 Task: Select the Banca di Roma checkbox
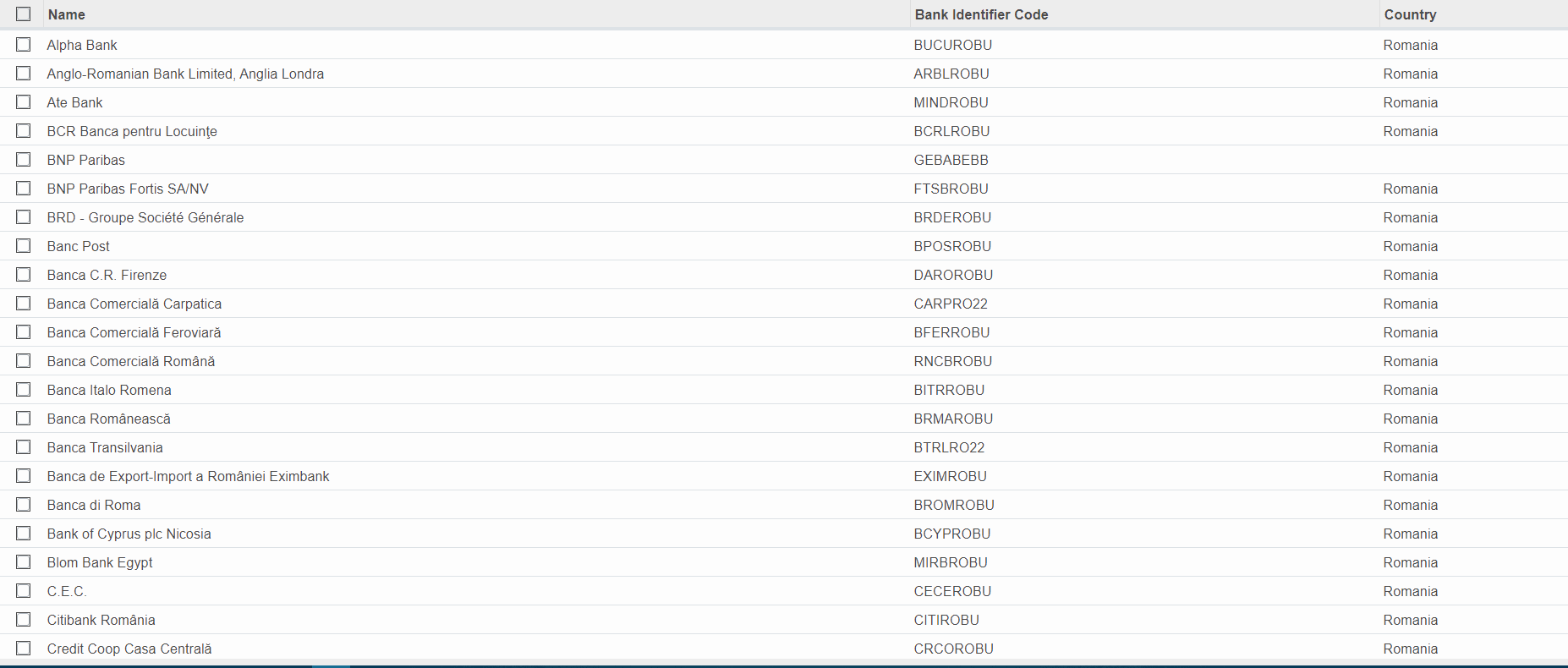[x=23, y=505]
